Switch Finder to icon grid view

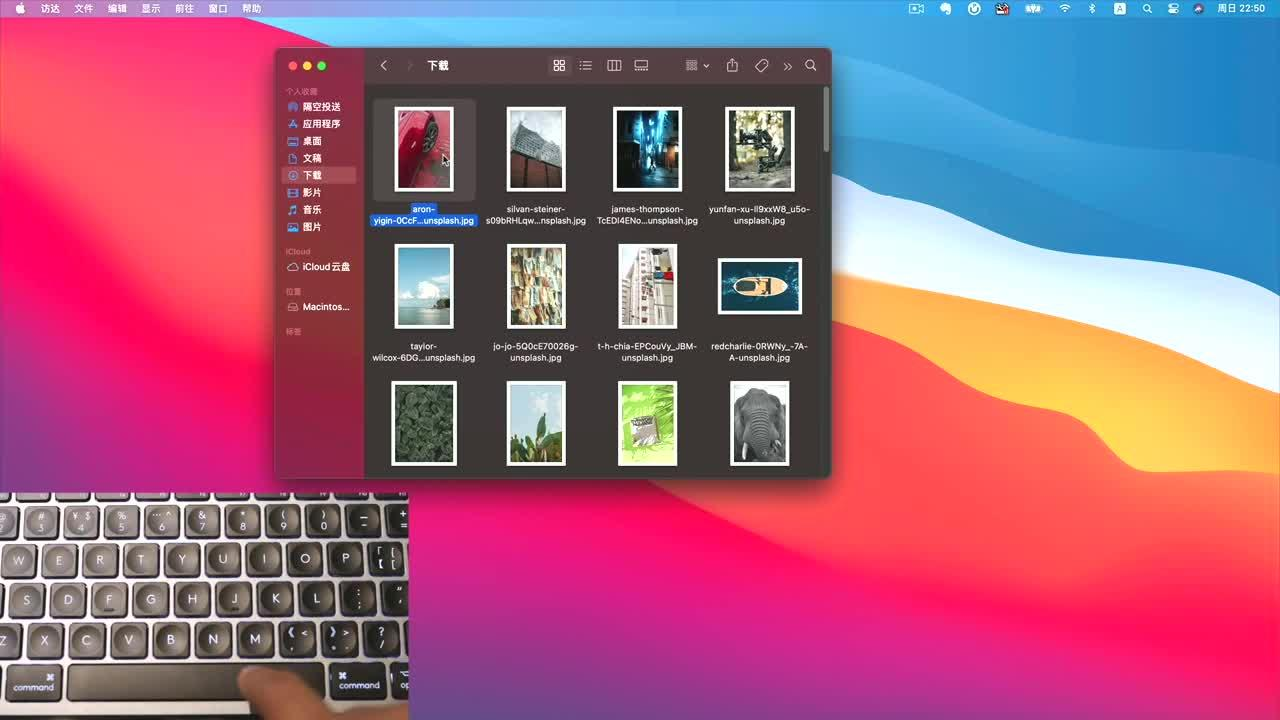(x=559, y=65)
